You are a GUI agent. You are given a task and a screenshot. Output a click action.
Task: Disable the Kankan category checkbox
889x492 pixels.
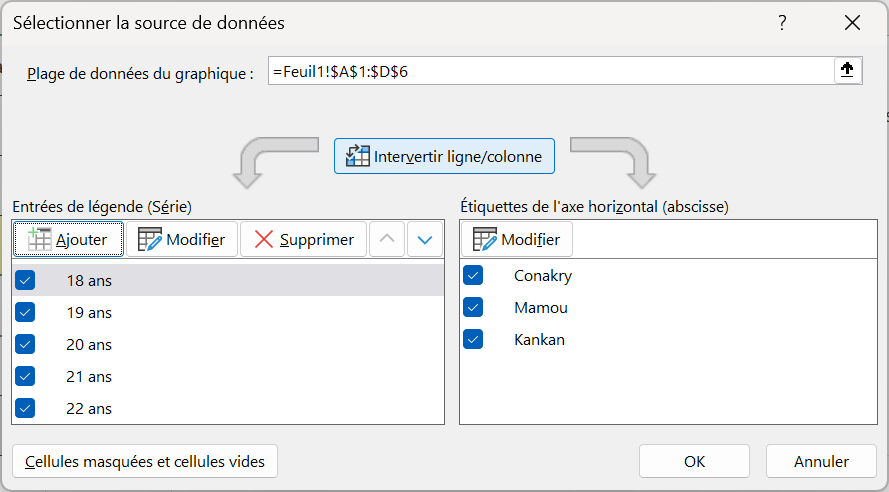(x=473, y=340)
